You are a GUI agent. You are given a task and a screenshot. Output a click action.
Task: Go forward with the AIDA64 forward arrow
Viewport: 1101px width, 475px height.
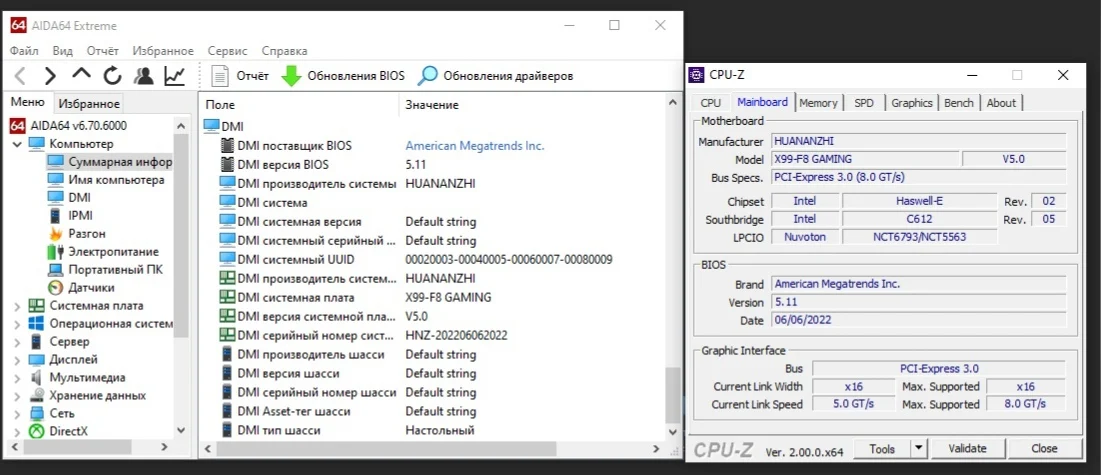tap(50, 75)
